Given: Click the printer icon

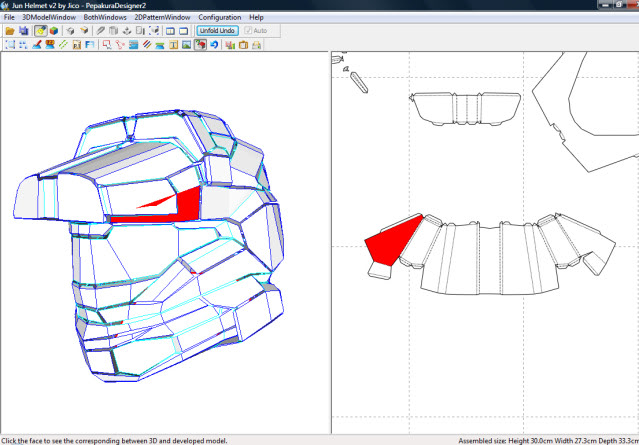Looking at the screenshot, I should [x=256, y=44].
